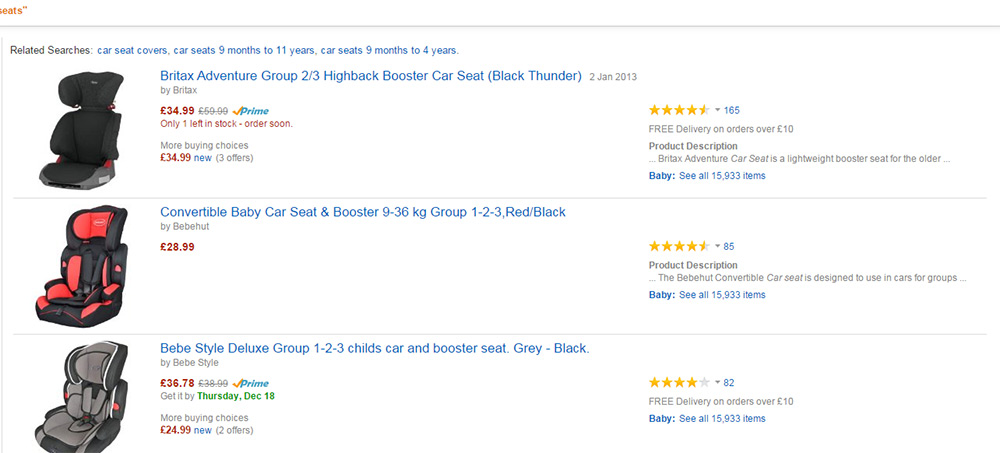
Task: Open Convertible Baby Car Seat & Booster title
Action: pos(363,212)
